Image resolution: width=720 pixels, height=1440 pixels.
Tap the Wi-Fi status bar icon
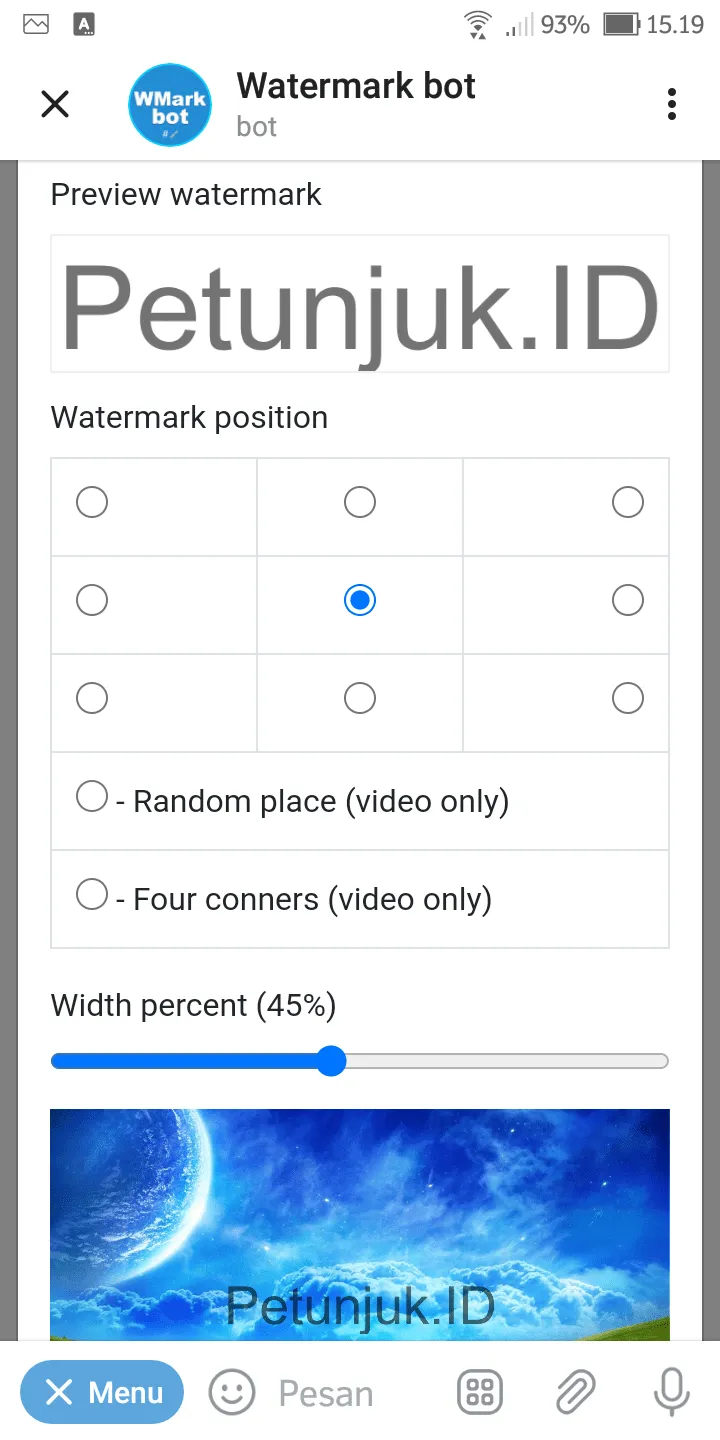click(x=478, y=24)
